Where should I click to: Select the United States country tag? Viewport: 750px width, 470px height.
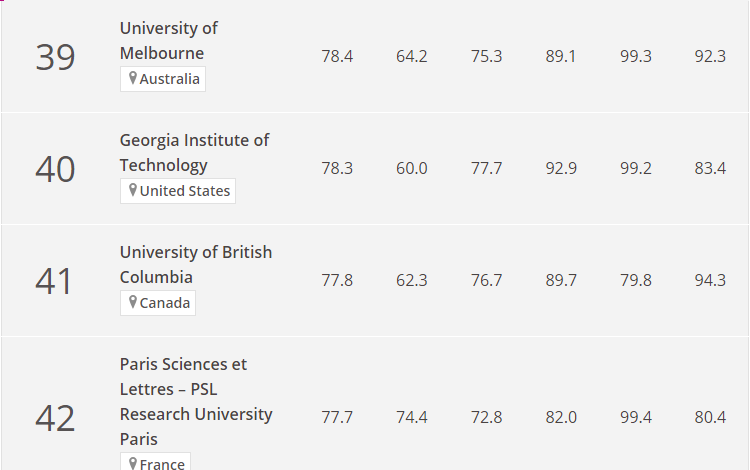(x=178, y=191)
